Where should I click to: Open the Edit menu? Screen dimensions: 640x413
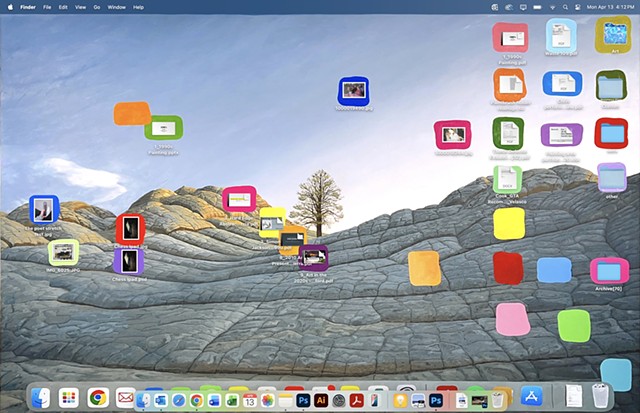pyautogui.click(x=63, y=7)
